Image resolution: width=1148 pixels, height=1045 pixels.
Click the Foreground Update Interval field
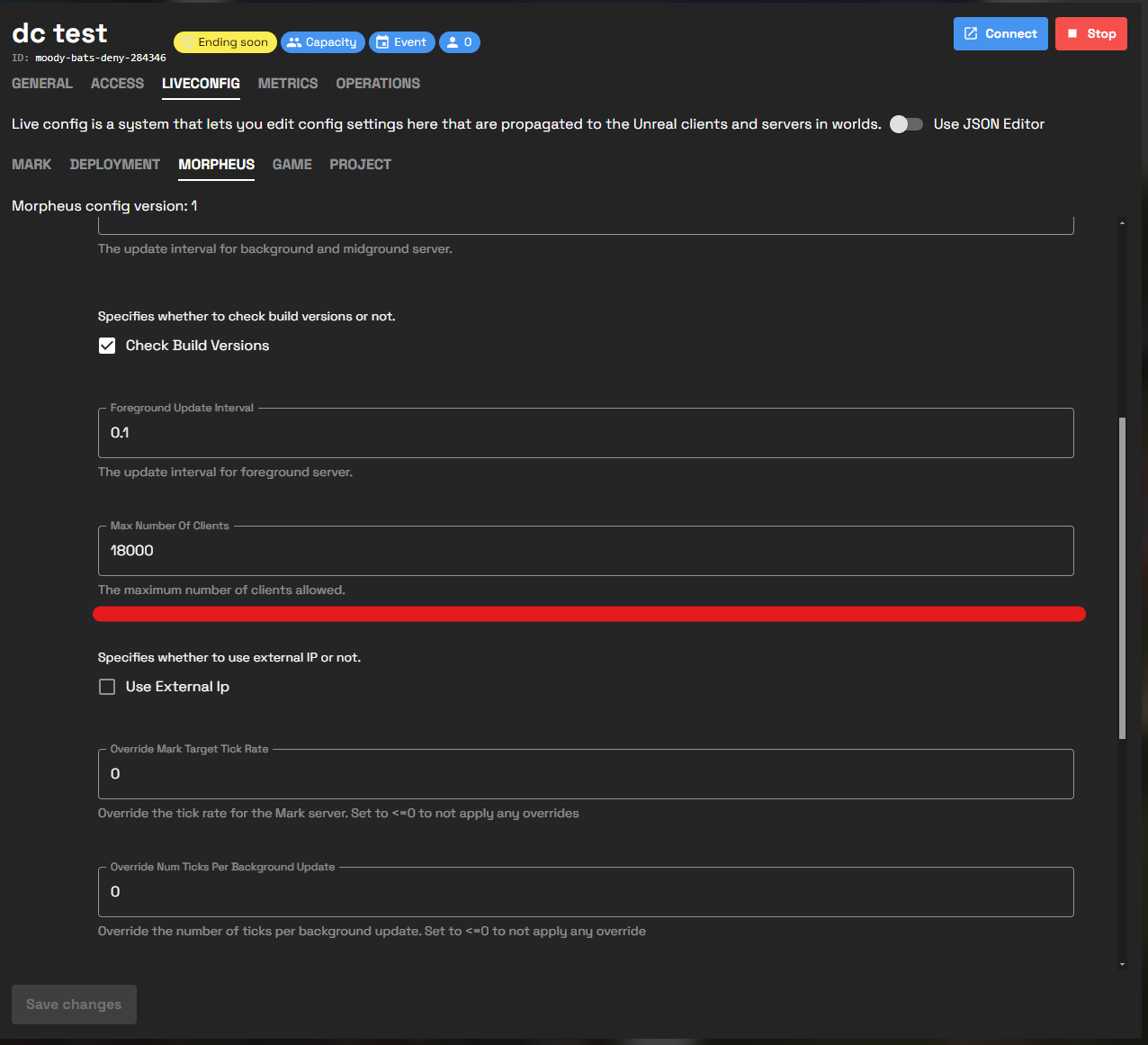tap(585, 433)
